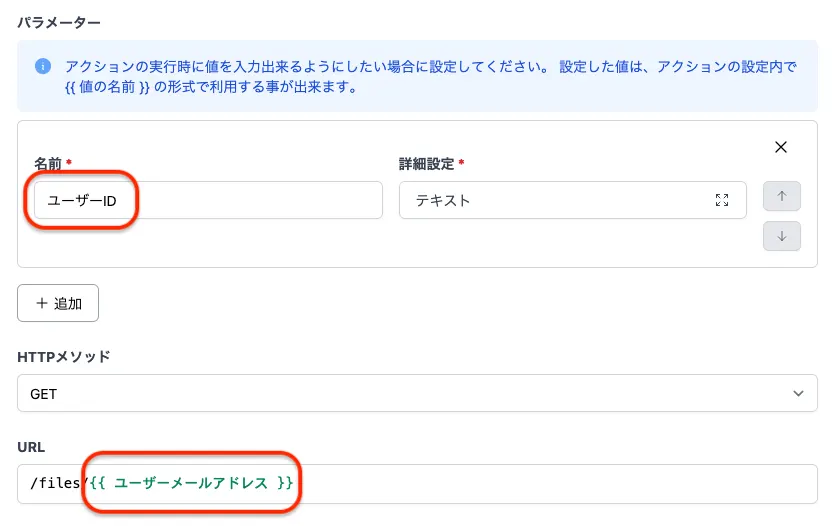Expand the テキスト detail settings icon
Viewport: 837px width, 526px height.
coord(722,200)
